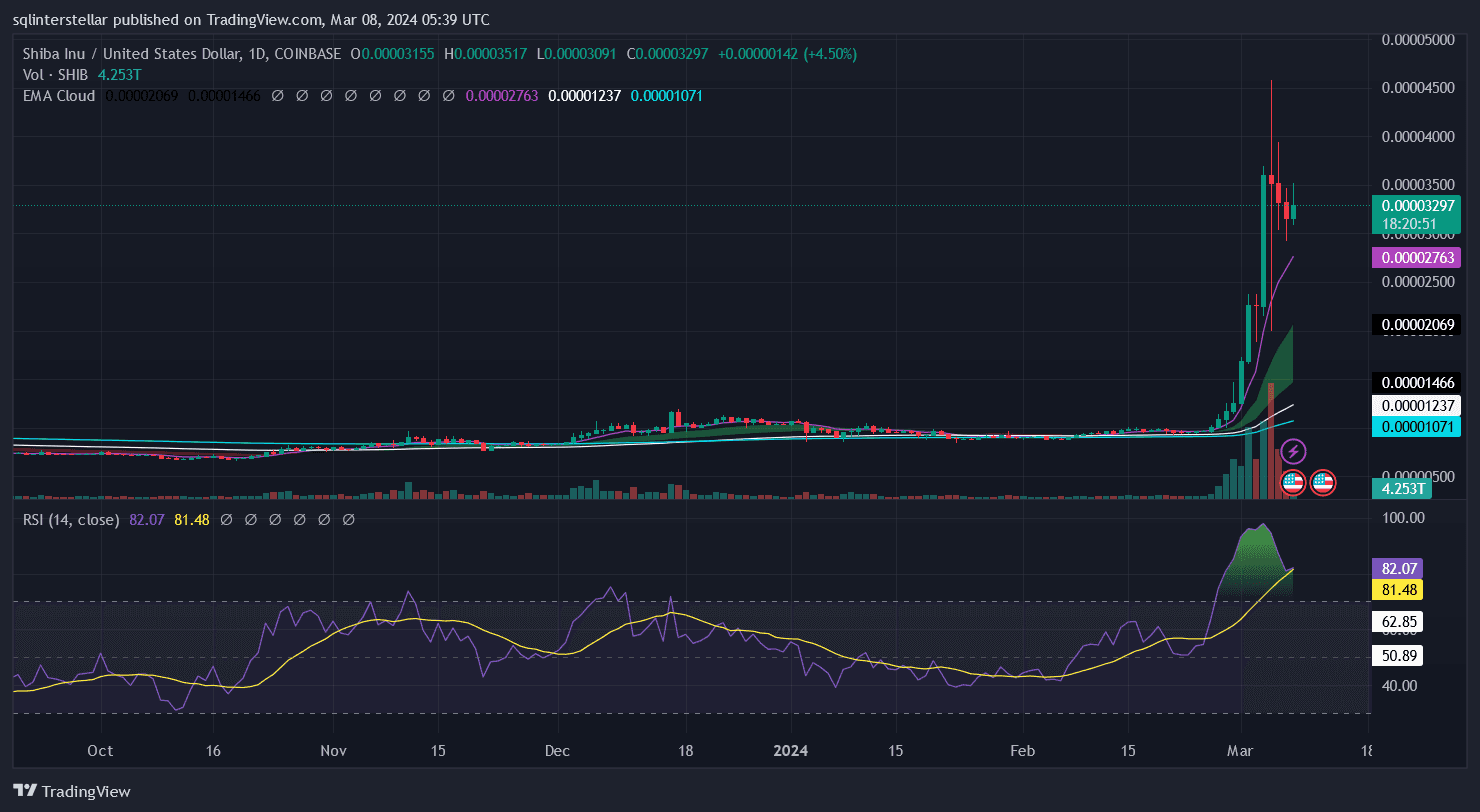
Task: Select the black 0.00002069 price axis tag
Action: (x=1418, y=325)
